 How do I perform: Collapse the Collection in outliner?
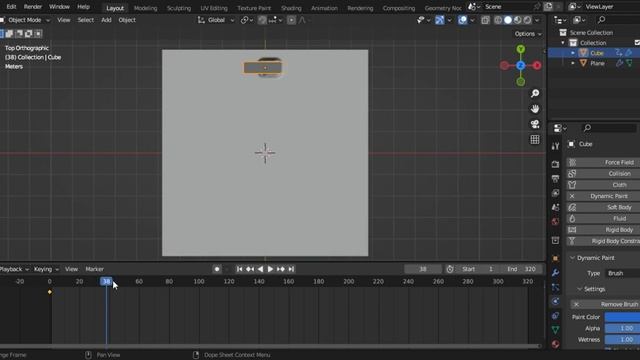pos(563,43)
